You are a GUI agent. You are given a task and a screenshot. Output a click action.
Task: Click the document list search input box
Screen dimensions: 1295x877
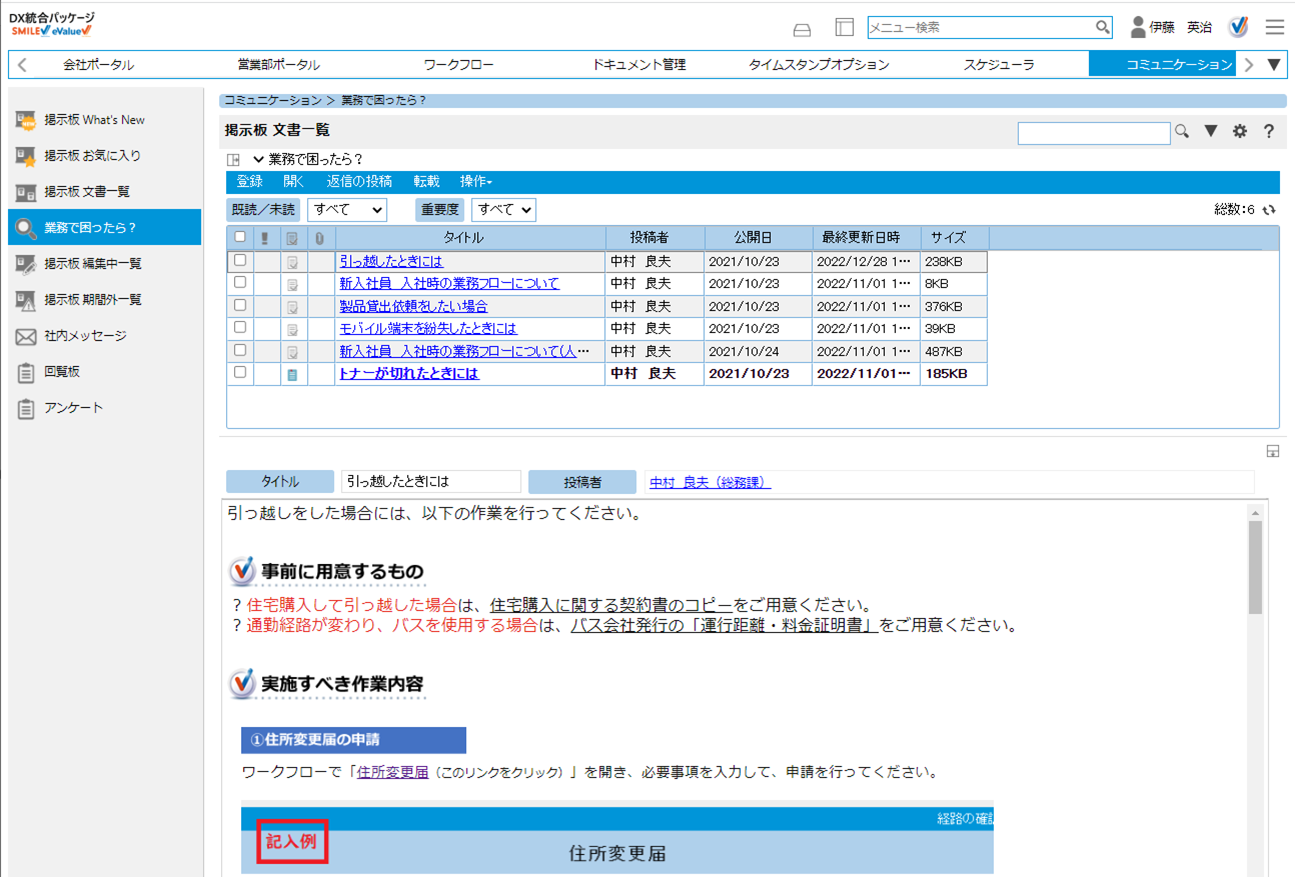tap(1094, 132)
